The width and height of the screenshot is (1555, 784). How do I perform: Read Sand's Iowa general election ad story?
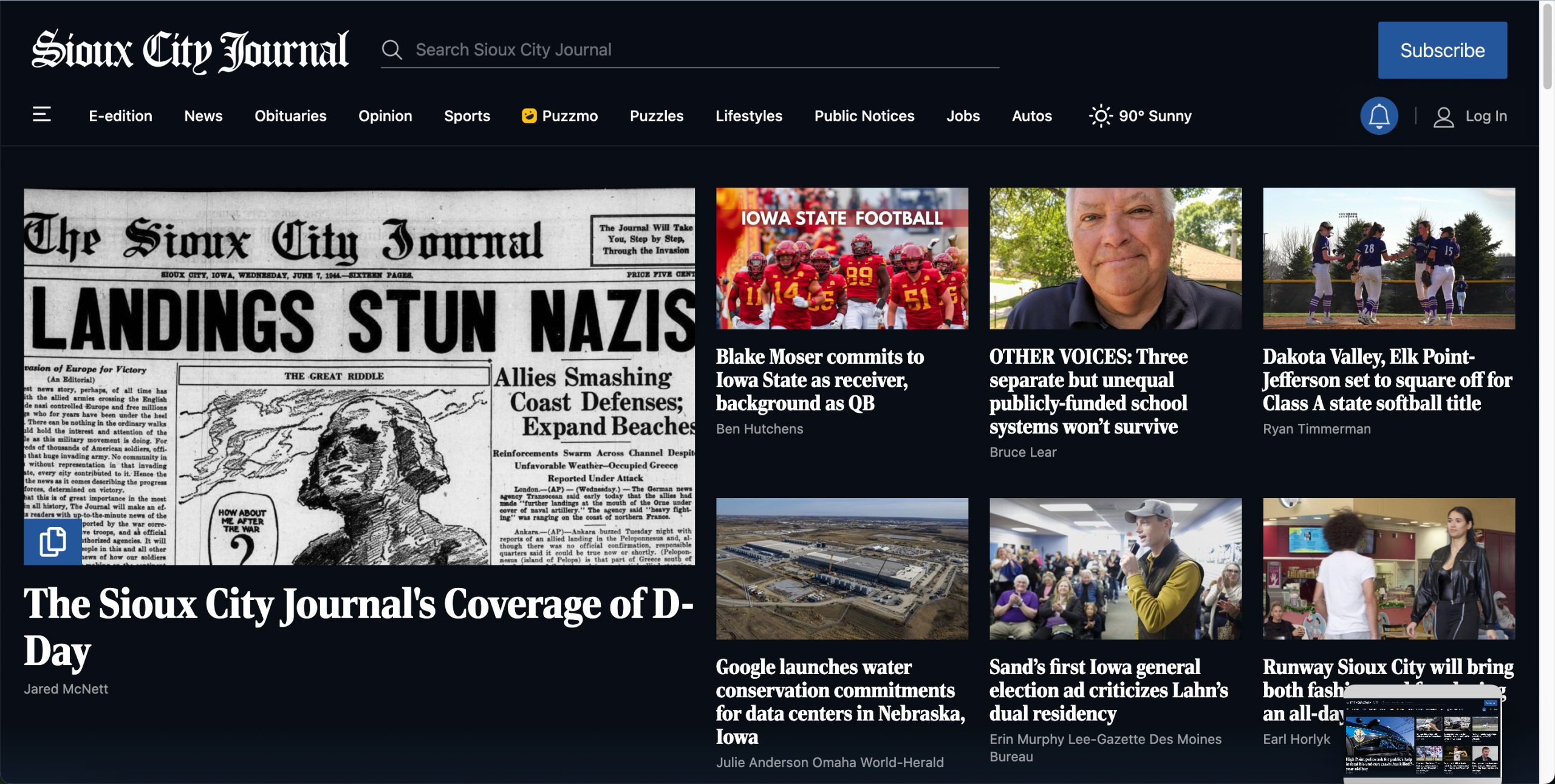pos(1109,690)
